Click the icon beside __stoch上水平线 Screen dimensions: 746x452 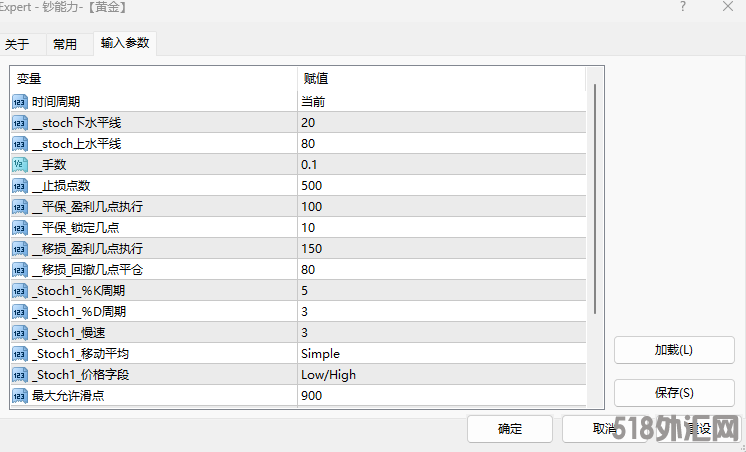coord(20,143)
